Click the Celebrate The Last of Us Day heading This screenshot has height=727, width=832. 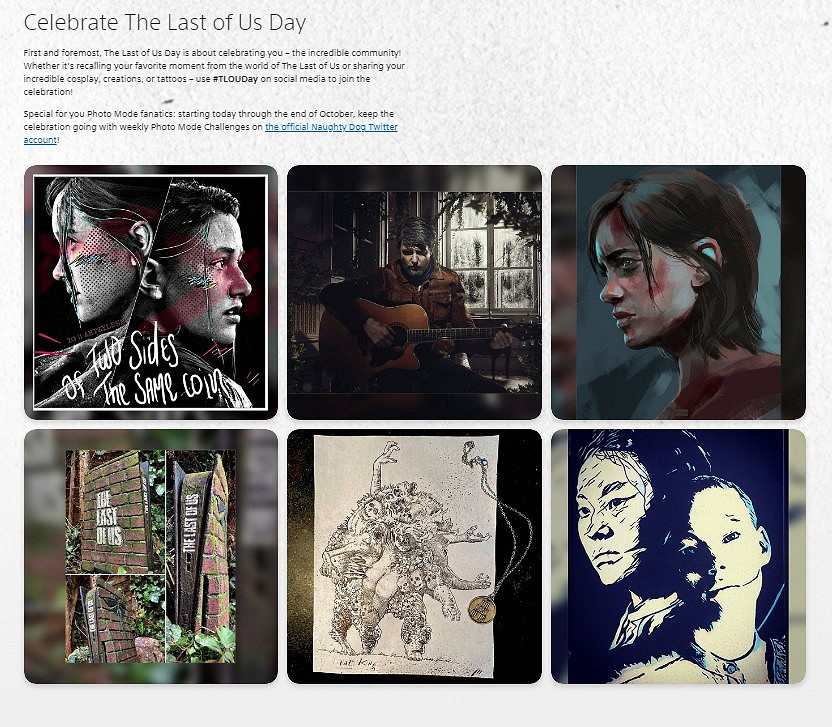tap(165, 23)
